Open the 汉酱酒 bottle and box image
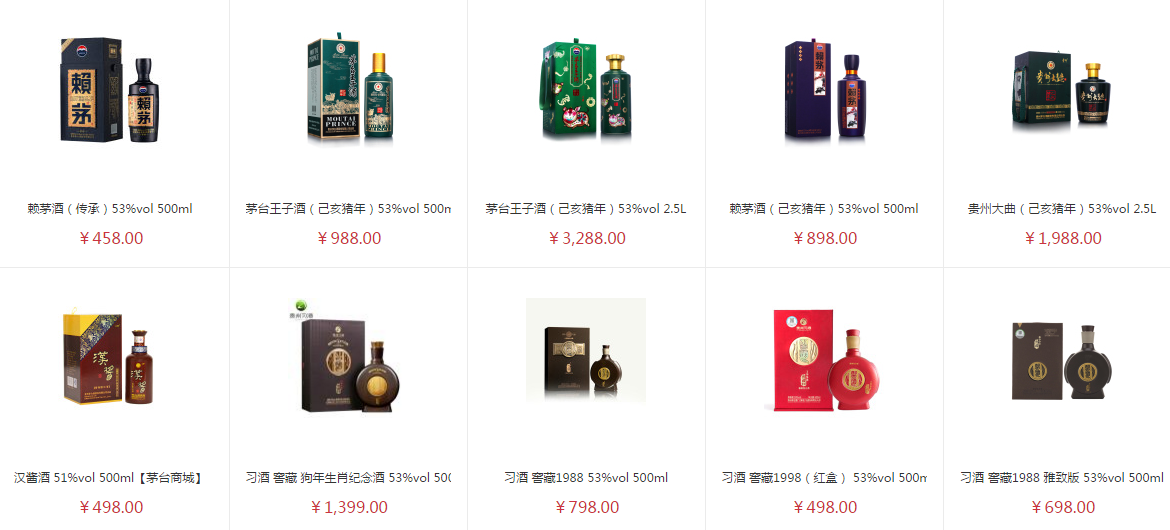 click(110, 358)
